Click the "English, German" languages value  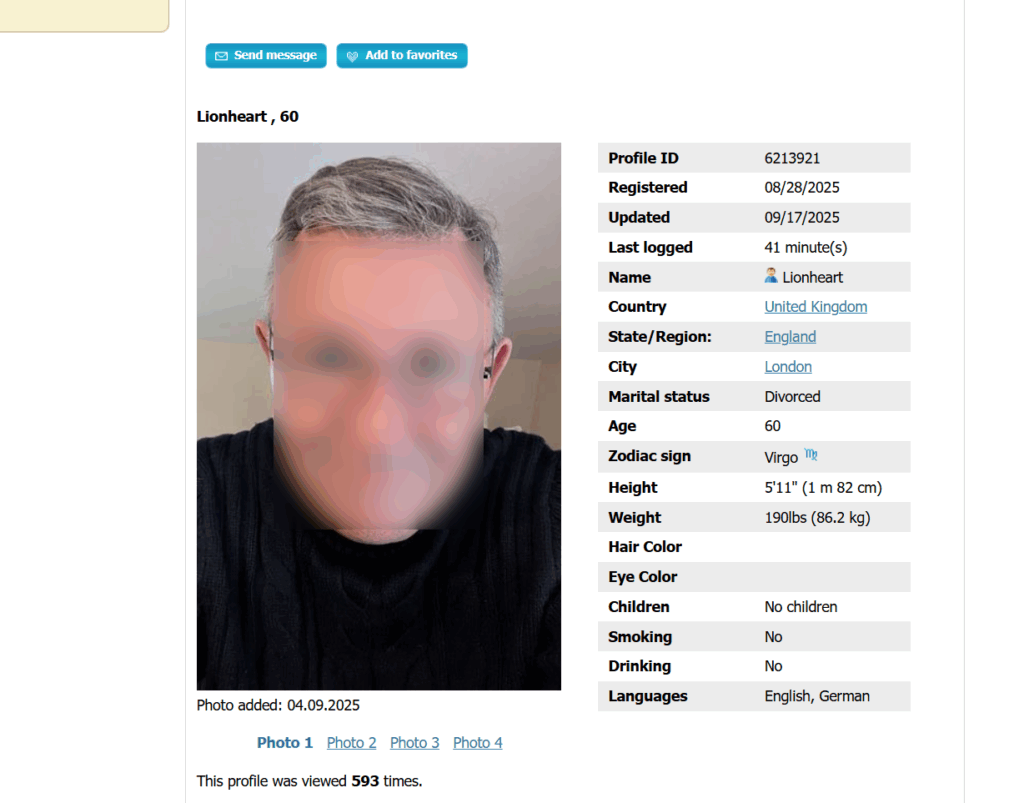(x=816, y=696)
